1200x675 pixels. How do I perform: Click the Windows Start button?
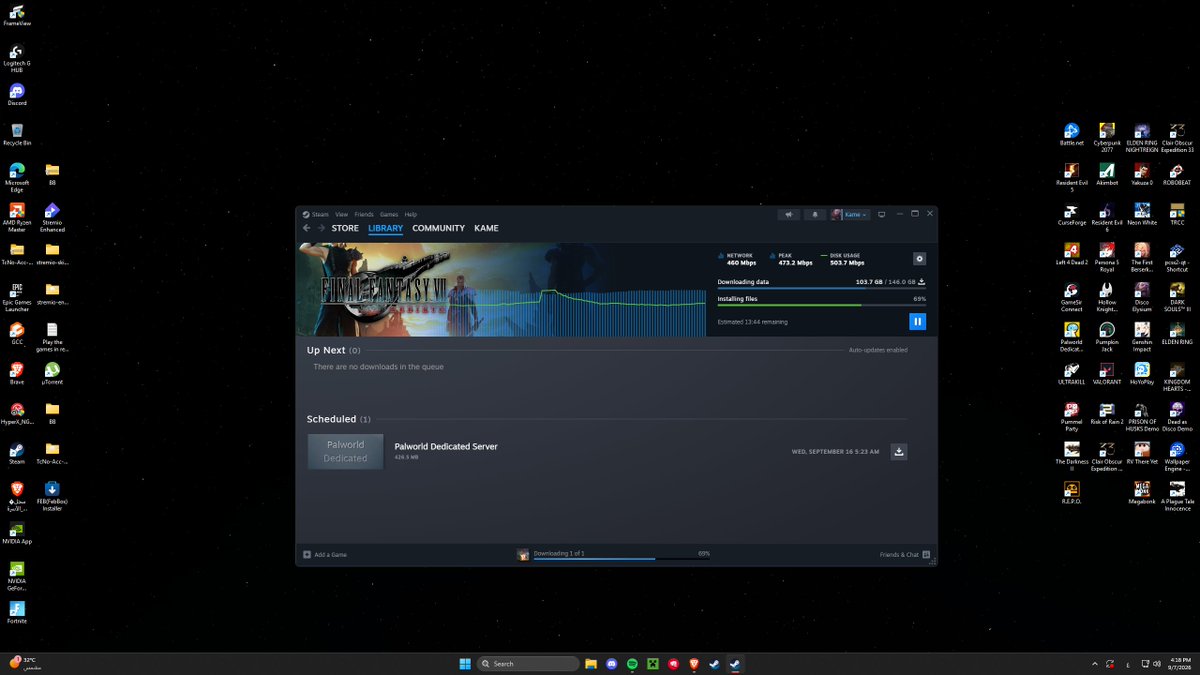[x=464, y=663]
